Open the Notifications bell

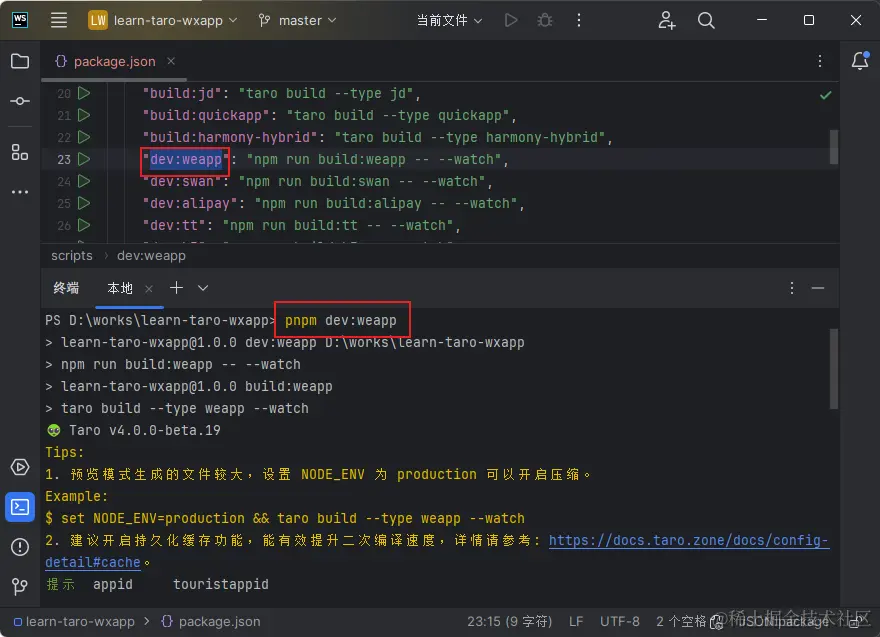pos(860,61)
